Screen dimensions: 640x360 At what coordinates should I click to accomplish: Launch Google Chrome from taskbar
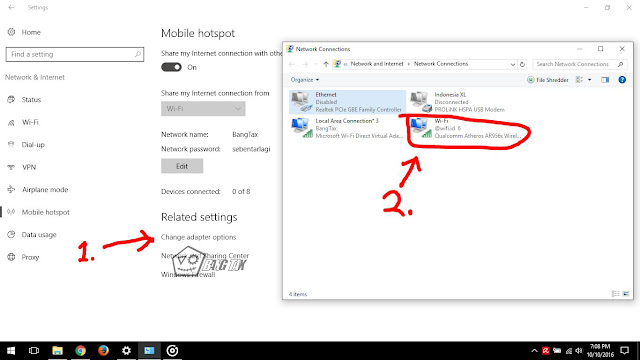[x=80, y=351]
